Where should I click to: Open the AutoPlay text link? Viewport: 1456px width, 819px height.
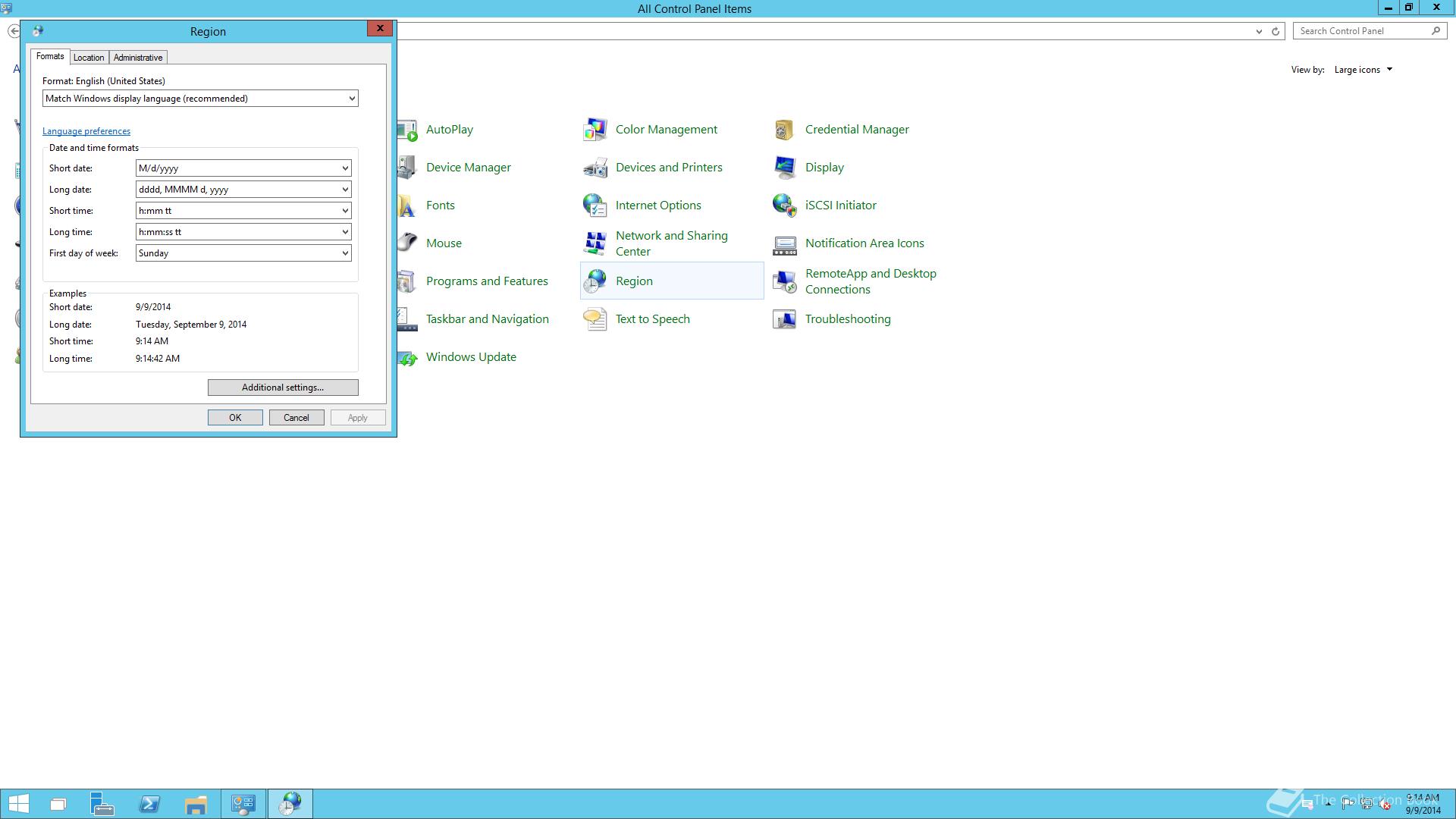pyautogui.click(x=450, y=130)
